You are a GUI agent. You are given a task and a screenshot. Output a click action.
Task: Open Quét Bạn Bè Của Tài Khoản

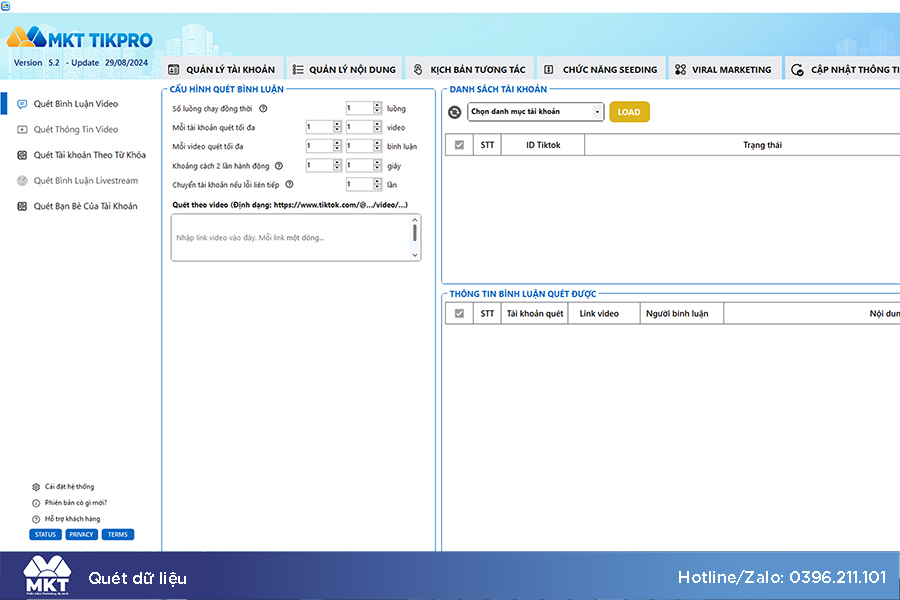(86, 206)
